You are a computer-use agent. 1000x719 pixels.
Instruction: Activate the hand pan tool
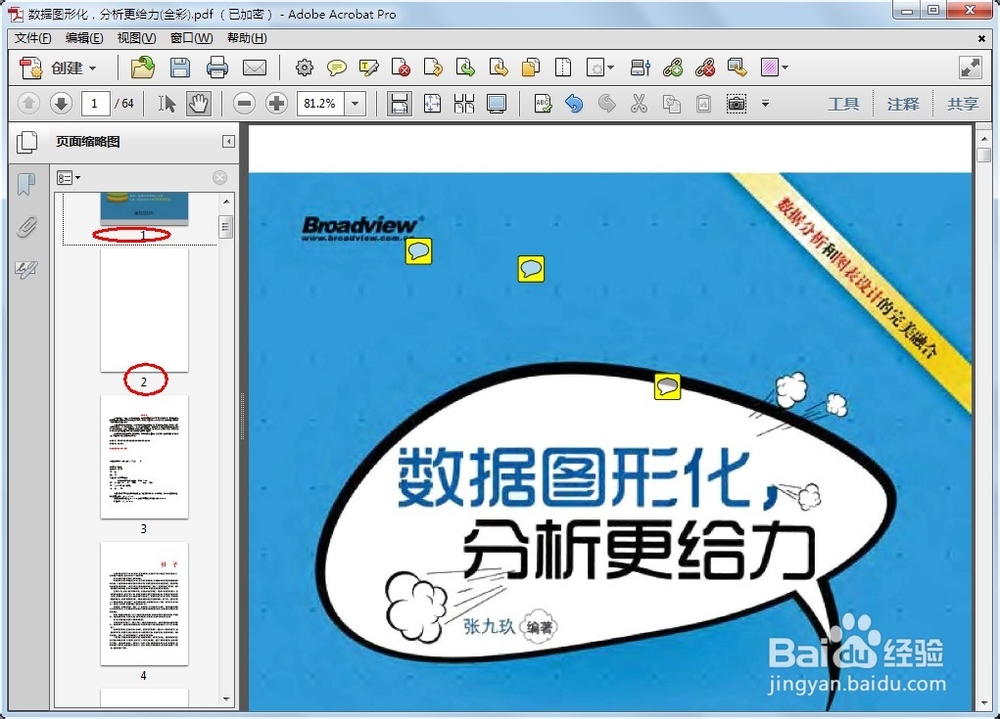[x=199, y=103]
